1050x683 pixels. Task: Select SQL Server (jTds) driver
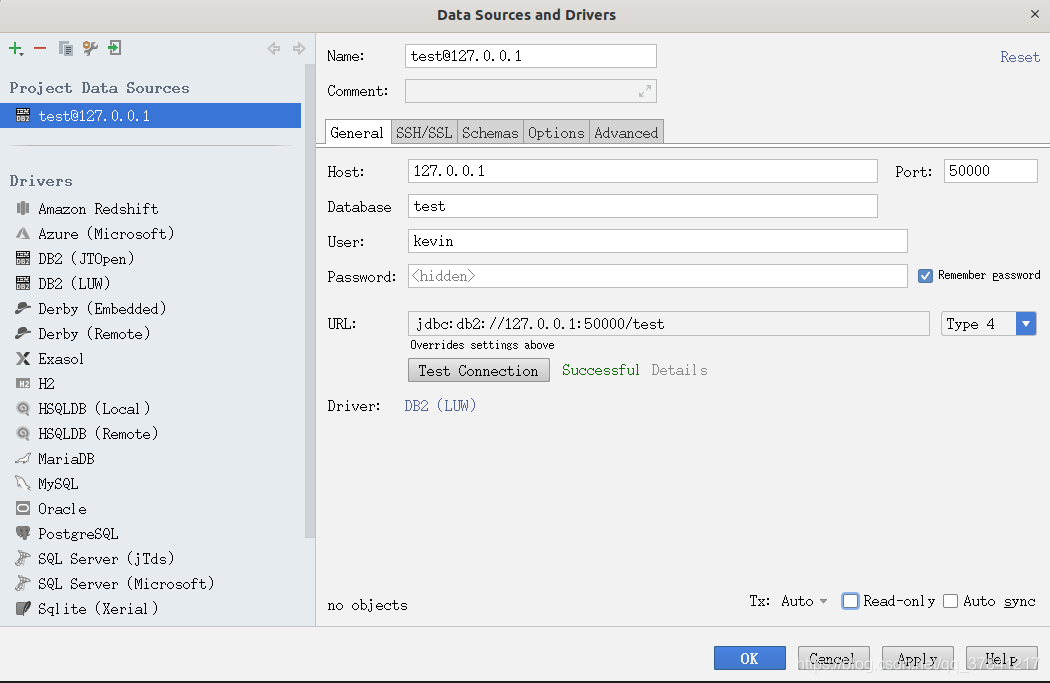coord(95,558)
